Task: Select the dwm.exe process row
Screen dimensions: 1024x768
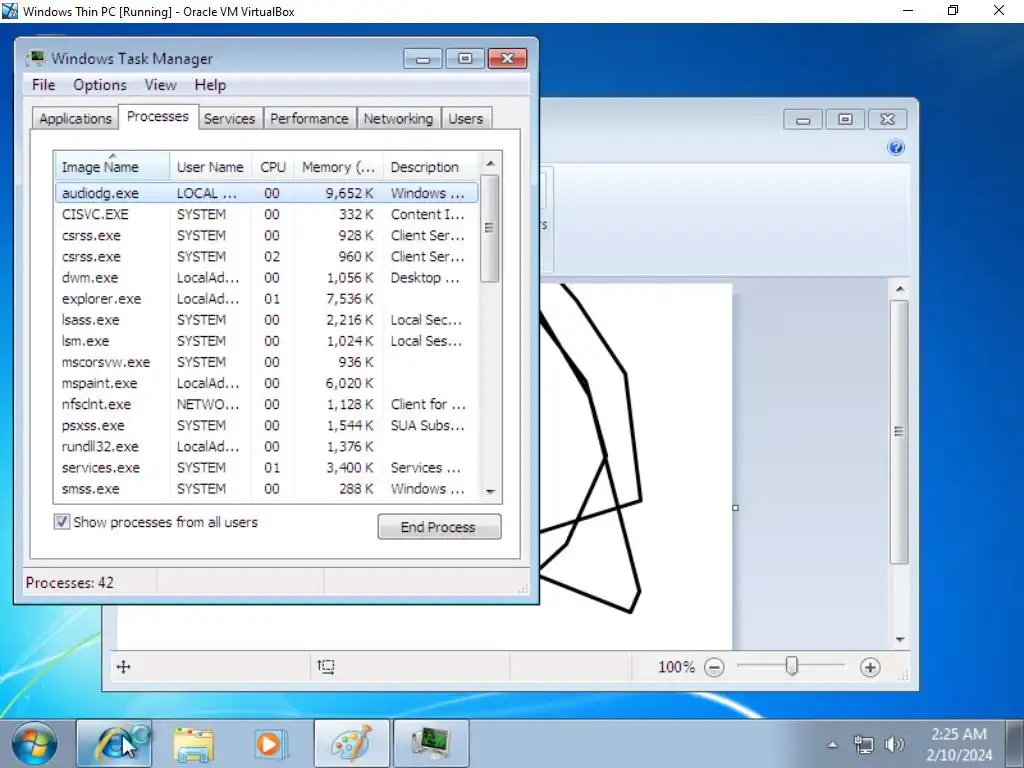Action: 266,278
